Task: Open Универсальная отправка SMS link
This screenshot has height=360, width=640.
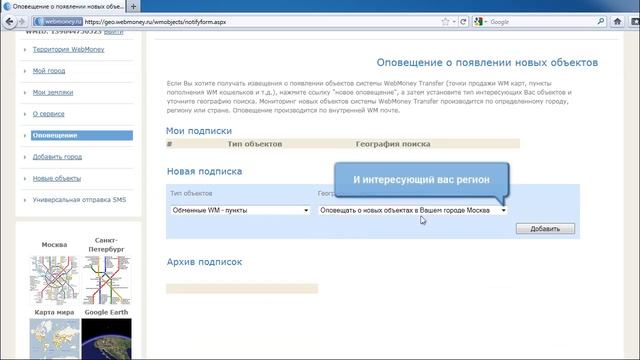Action: tap(79, 200)
